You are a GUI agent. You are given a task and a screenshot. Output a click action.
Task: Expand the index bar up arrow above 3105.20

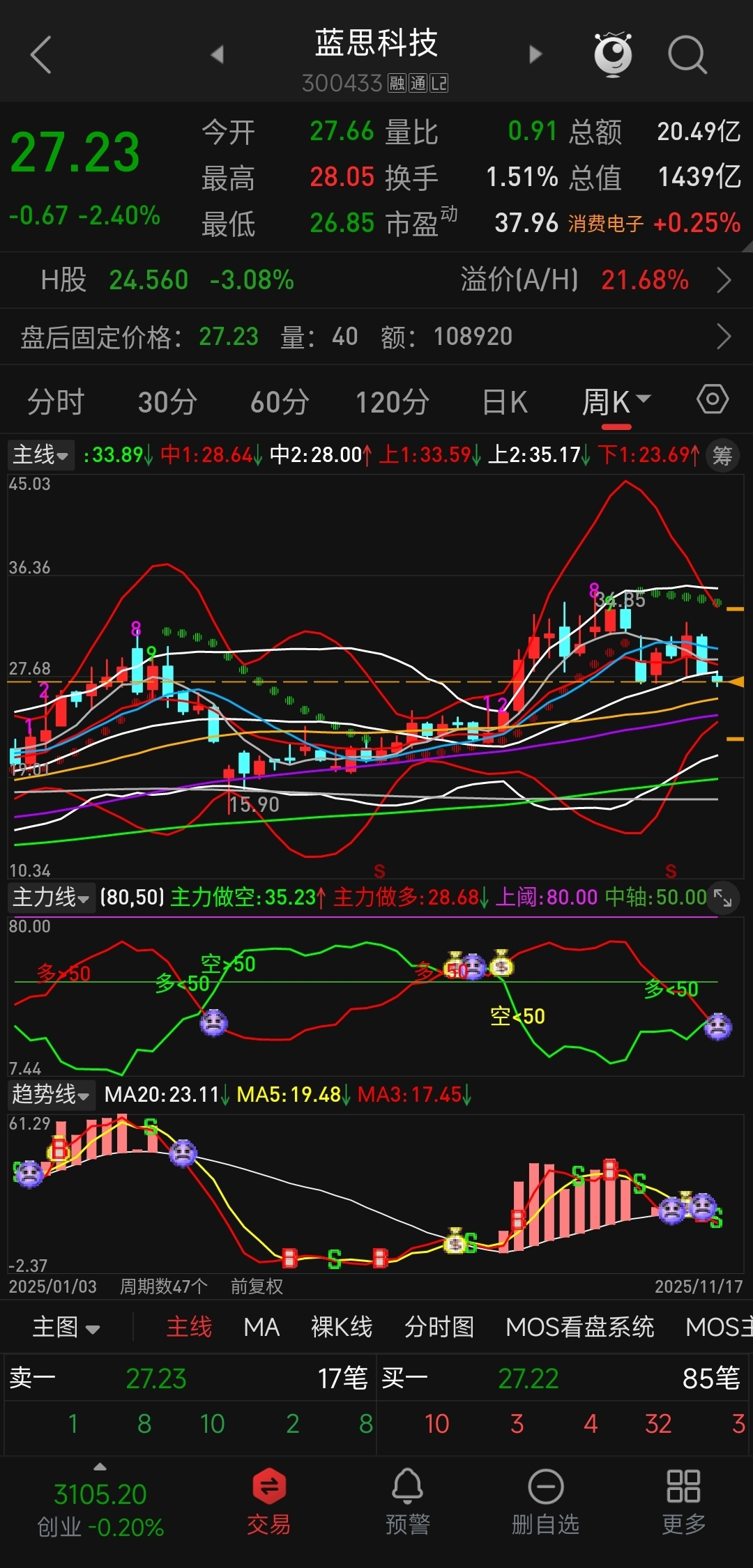(x=100, y=1467)
